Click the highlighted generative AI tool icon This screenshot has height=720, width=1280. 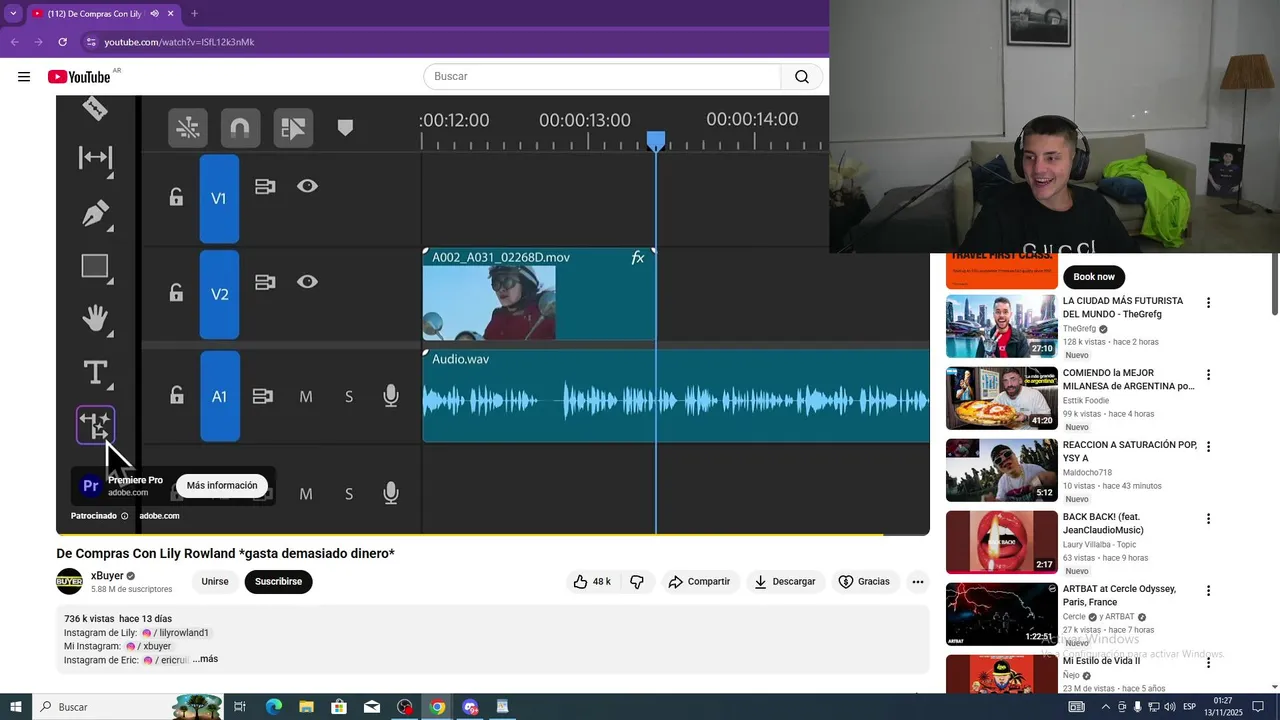[x=96, y=425]
